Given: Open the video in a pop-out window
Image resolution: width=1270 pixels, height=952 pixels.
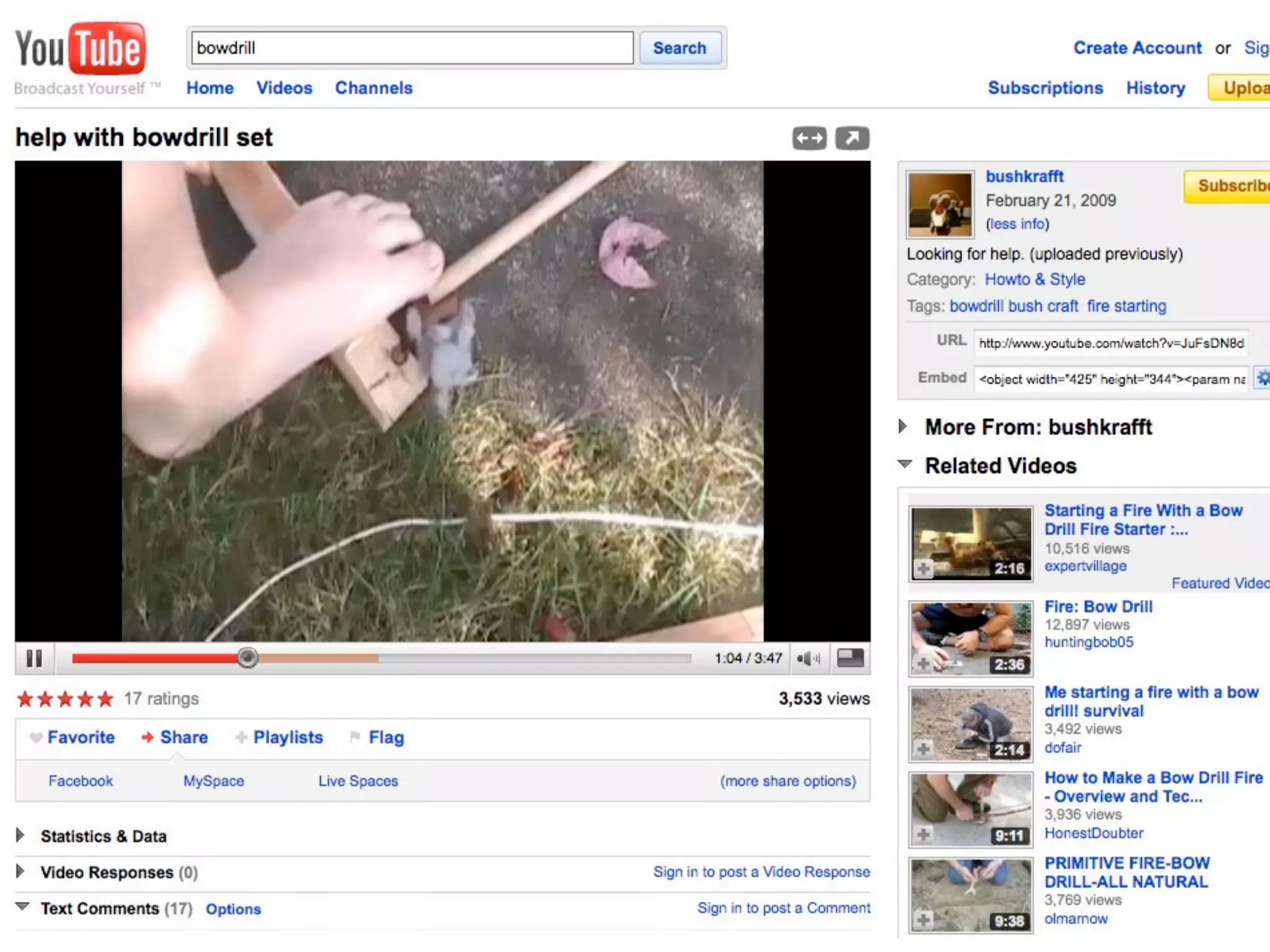Looking at the screenshot, I should tap(852, 138).
